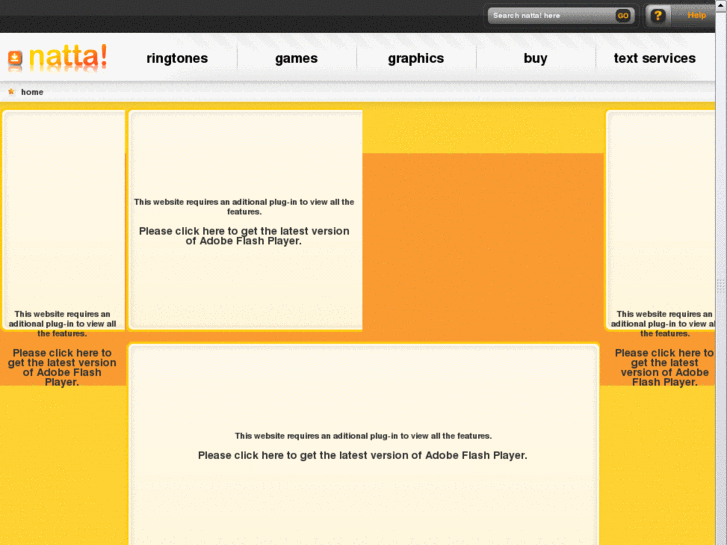Focus the 'Search natta! here' field
This screenshot has width=727, height=545.
point(552,15)
